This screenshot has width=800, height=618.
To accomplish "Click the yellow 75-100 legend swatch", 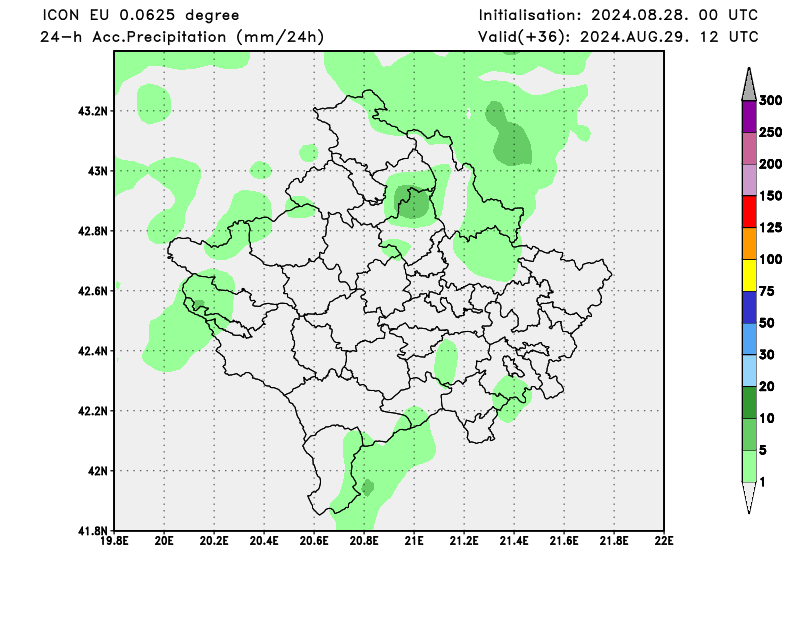I will tap(749, 276).
